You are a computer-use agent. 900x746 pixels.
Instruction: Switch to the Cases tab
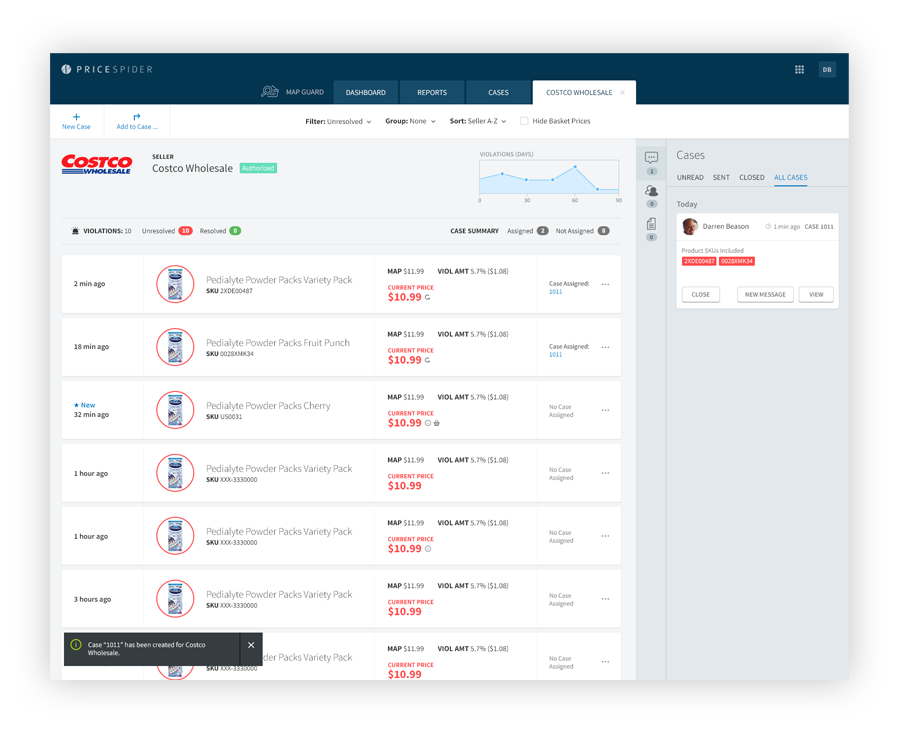[498, 92]
